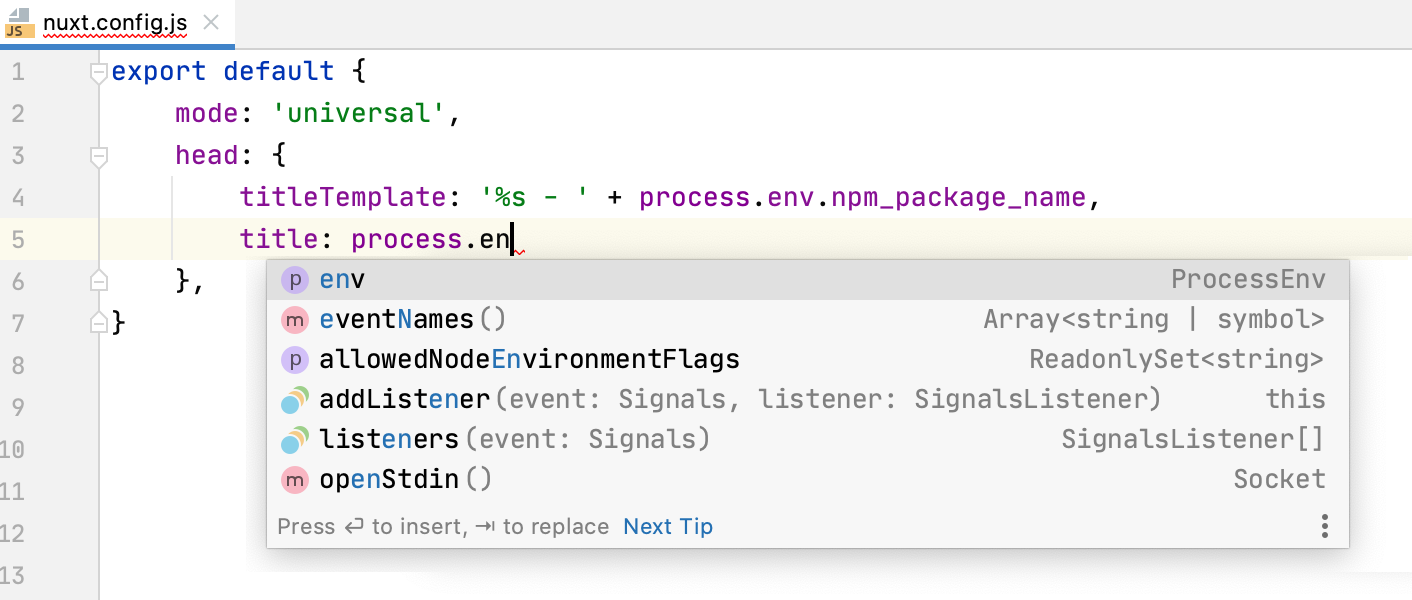This screenshot has height=600, width=1412.
Task: Select the env completion suggestion
Action: pos(341,279)
